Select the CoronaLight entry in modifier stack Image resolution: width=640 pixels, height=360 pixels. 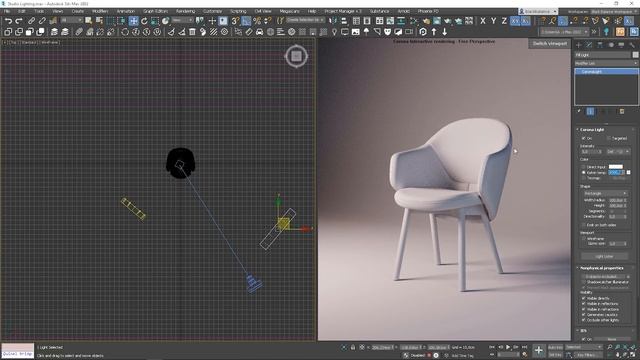(x=606, y=72)
